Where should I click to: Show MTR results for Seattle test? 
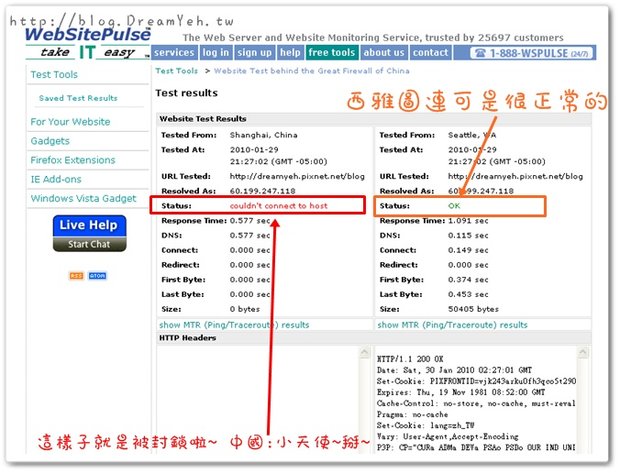(452, 325)
